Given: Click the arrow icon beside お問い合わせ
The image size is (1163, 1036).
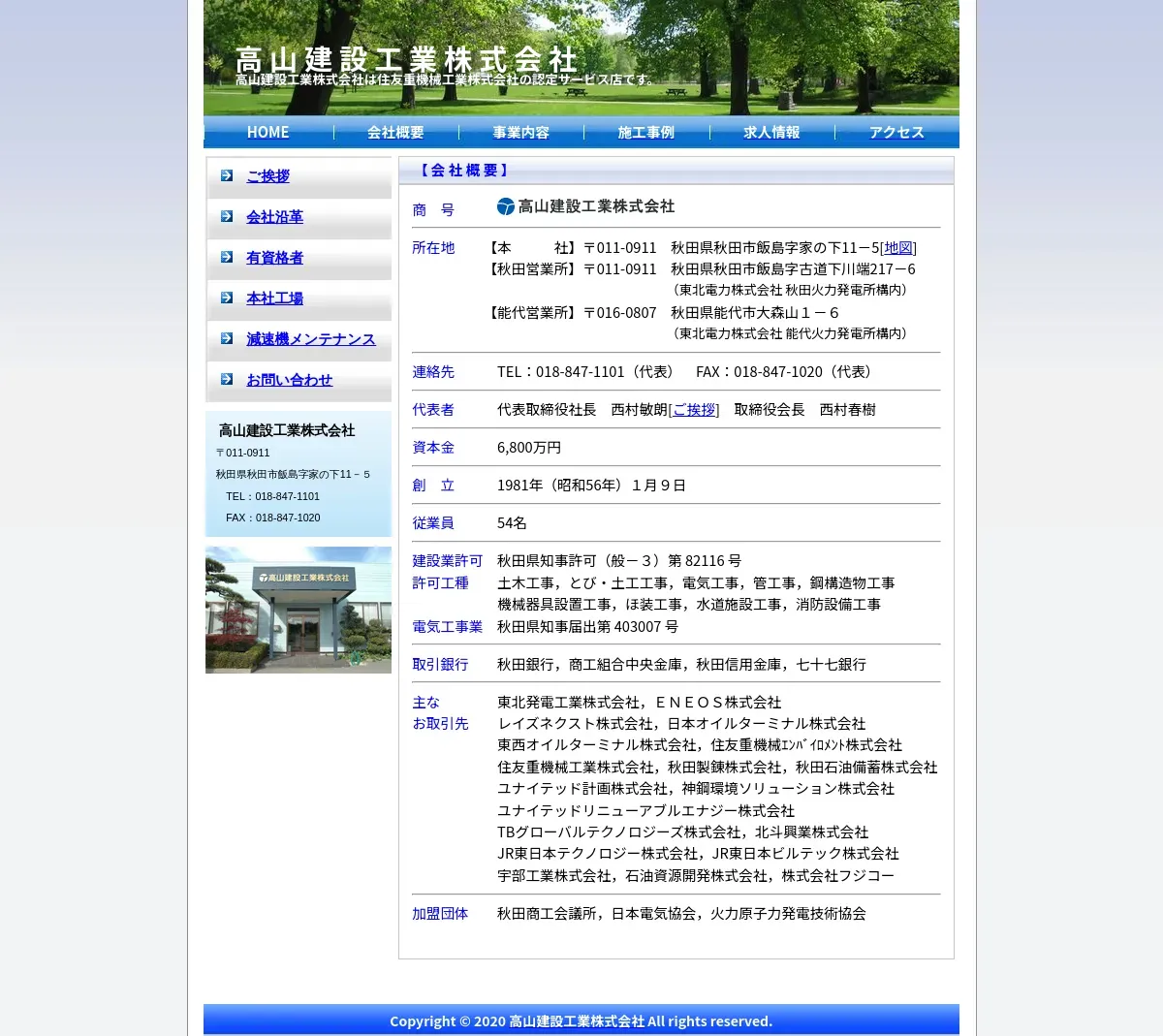Looking at the screenshot, I should pyautogui.click(x=227, y=379).
